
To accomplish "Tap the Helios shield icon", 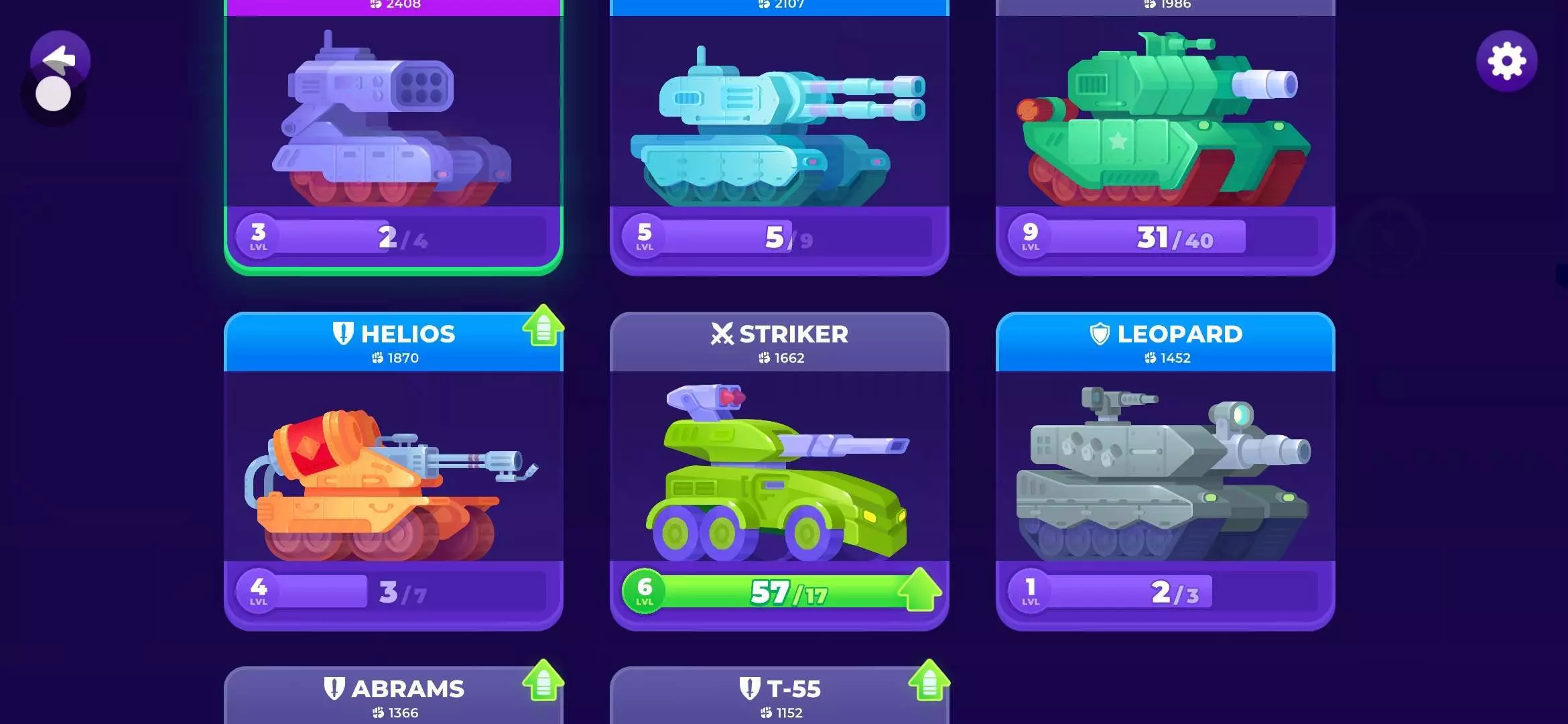I will click(x=343, y=333).
